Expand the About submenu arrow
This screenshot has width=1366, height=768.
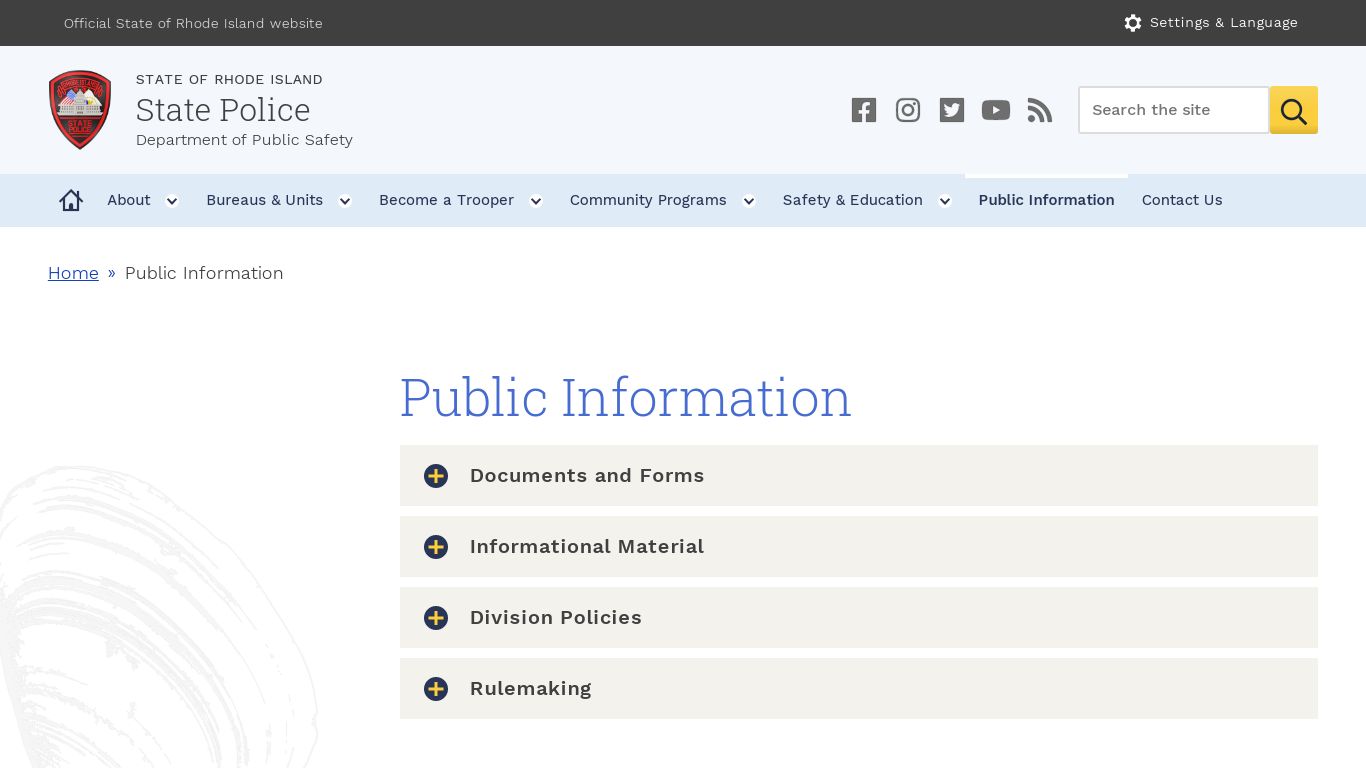[x=172, y=201]
